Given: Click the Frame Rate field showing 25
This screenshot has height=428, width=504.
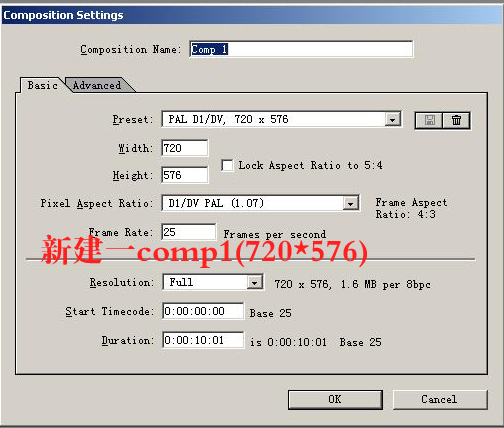Looking at the screenshot, I should (x=189, y=232).
